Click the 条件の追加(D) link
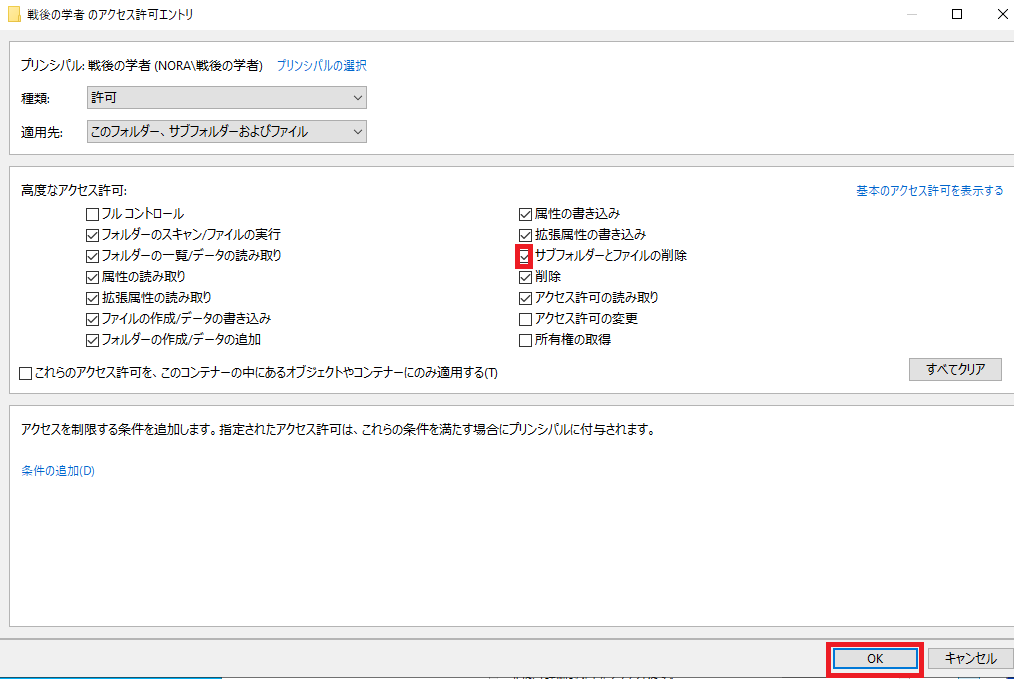This screenshot has width=1023, height=679. click(58, 470)
